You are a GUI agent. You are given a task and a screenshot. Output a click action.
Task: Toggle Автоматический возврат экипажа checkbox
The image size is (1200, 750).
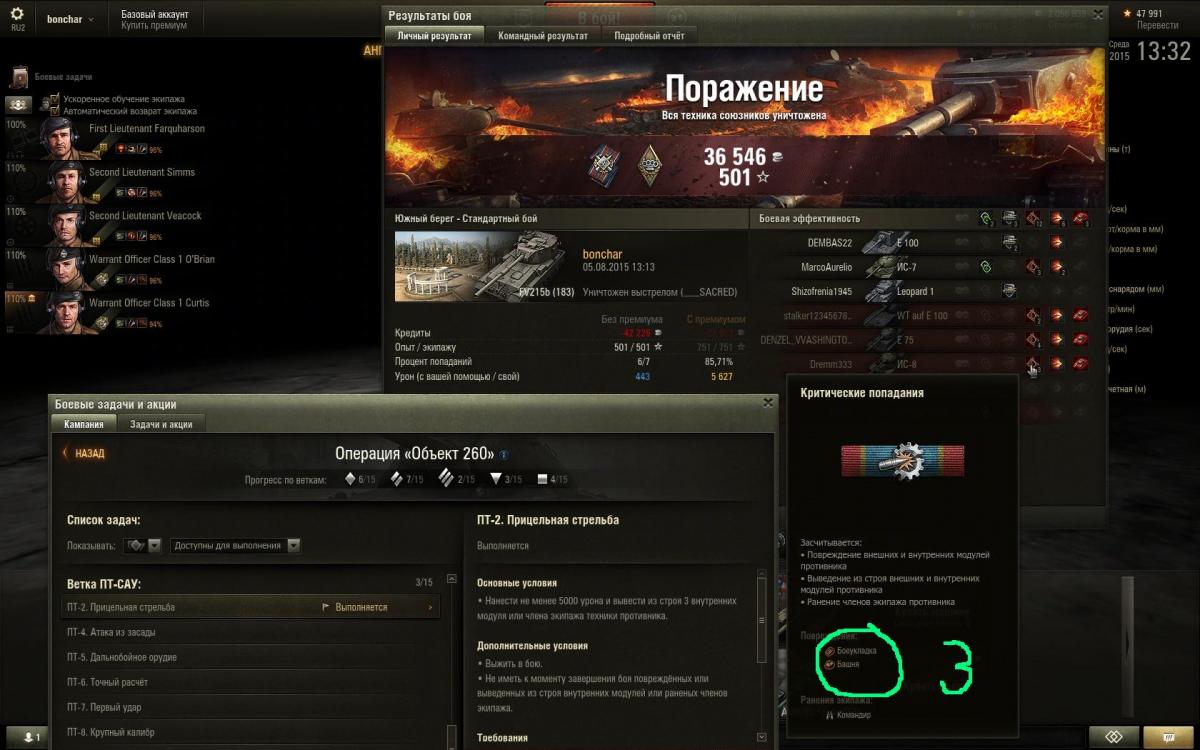point(56,111)
